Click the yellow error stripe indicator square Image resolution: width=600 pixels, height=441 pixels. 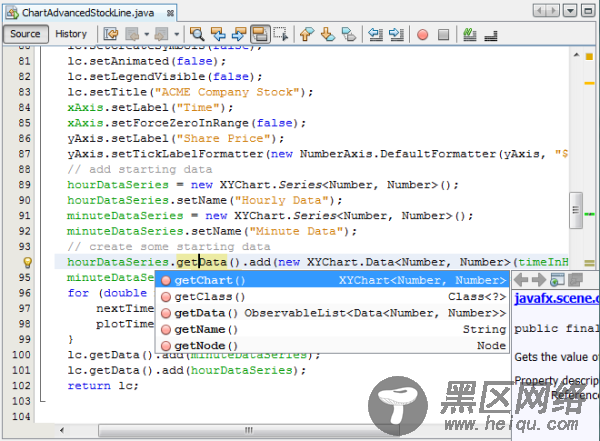pyautogui.click(x=589, y=57)
